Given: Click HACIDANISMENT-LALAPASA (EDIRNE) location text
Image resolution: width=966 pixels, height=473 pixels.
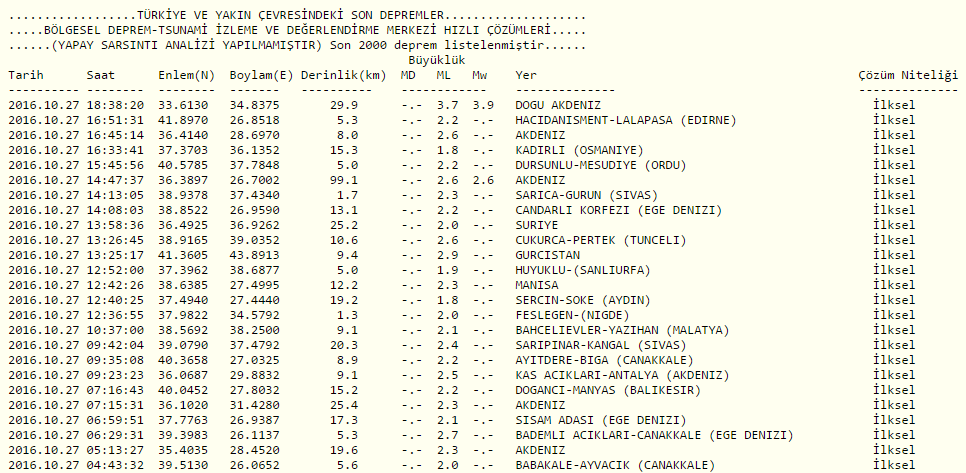Looking at the screenshot, I should click(x=626, y=120).
